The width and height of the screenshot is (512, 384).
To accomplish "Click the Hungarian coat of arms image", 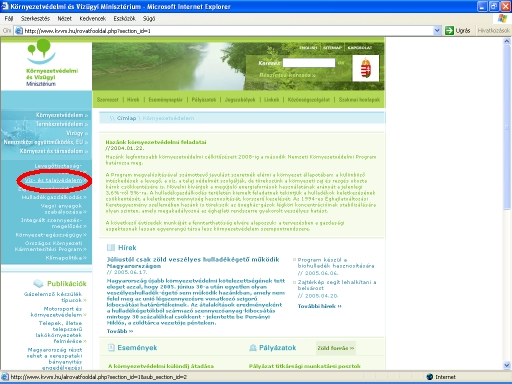I will 366,68.
